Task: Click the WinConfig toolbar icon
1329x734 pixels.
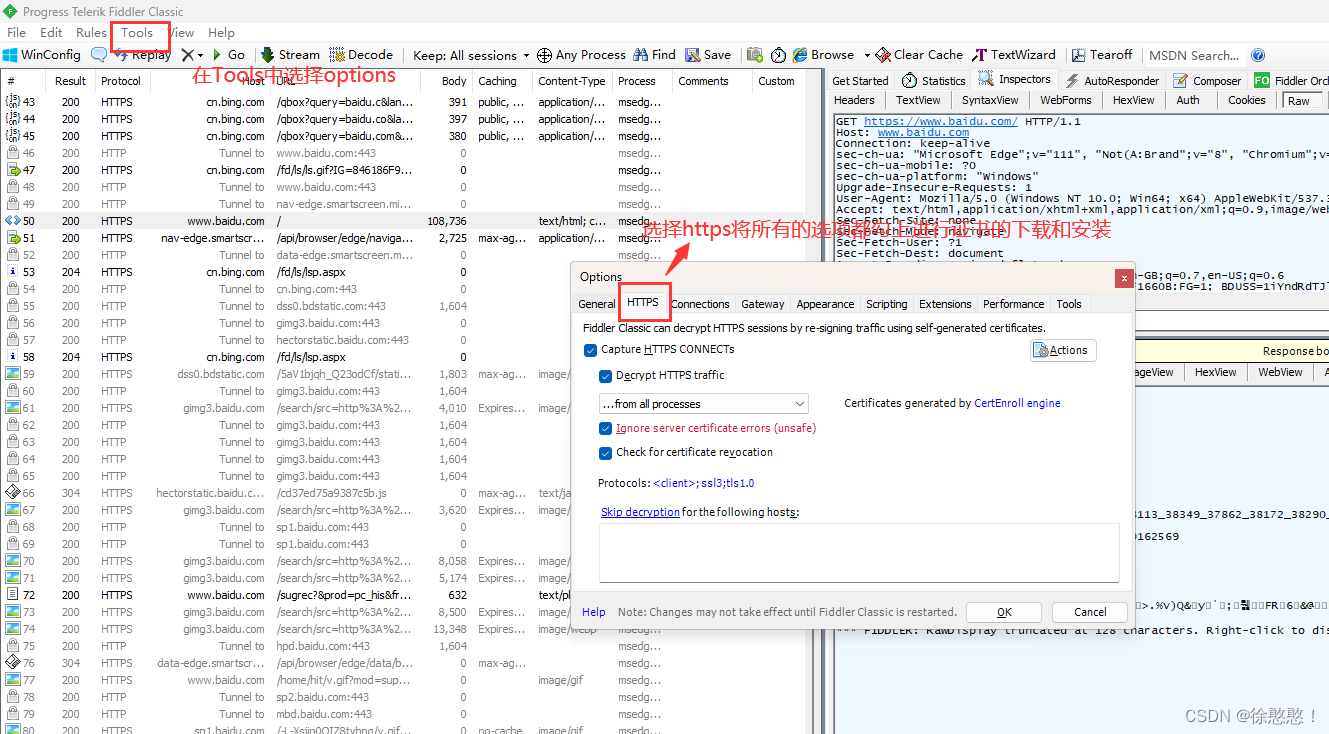Action: click(10, 55)
